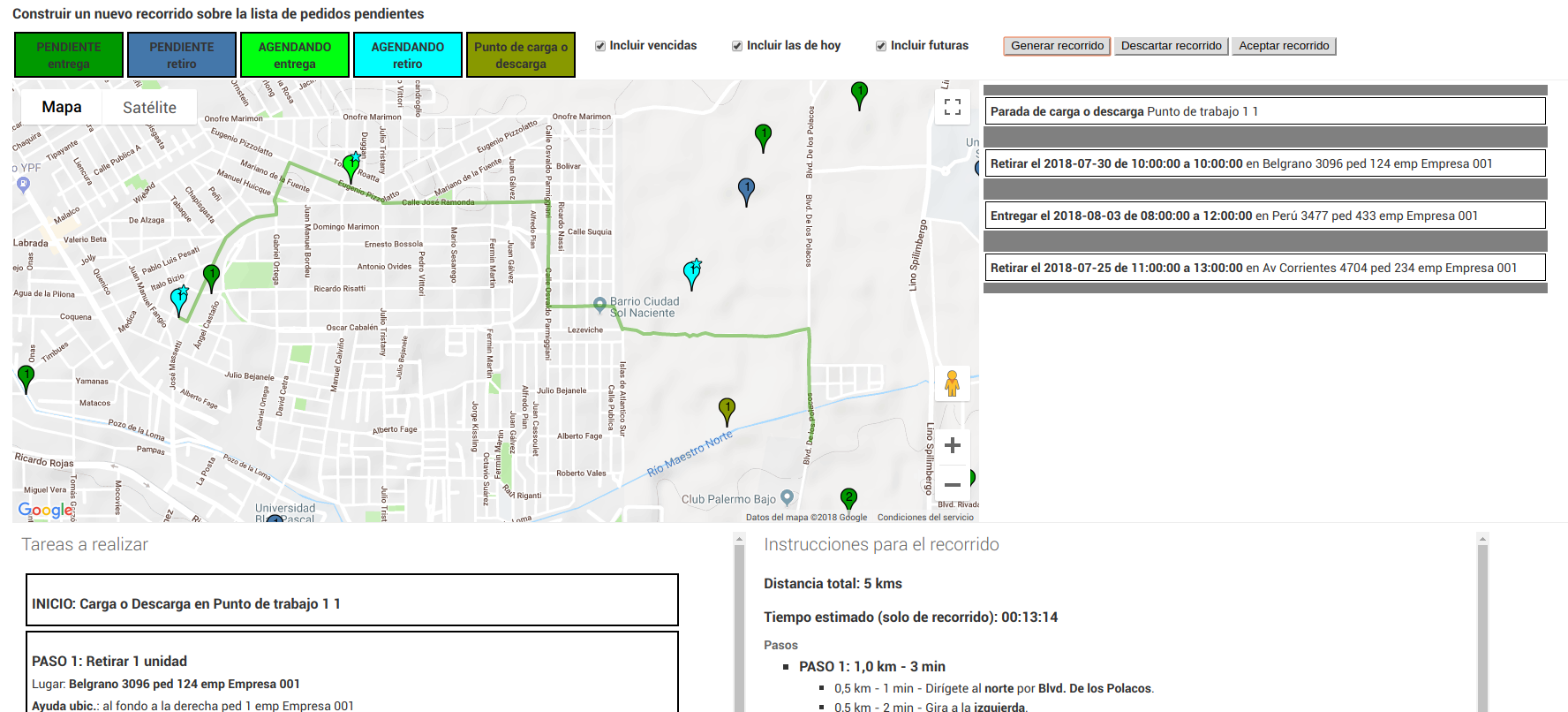Open the Club Palermo Bajo place marker

pyautogui.click(x=788, y=498)
